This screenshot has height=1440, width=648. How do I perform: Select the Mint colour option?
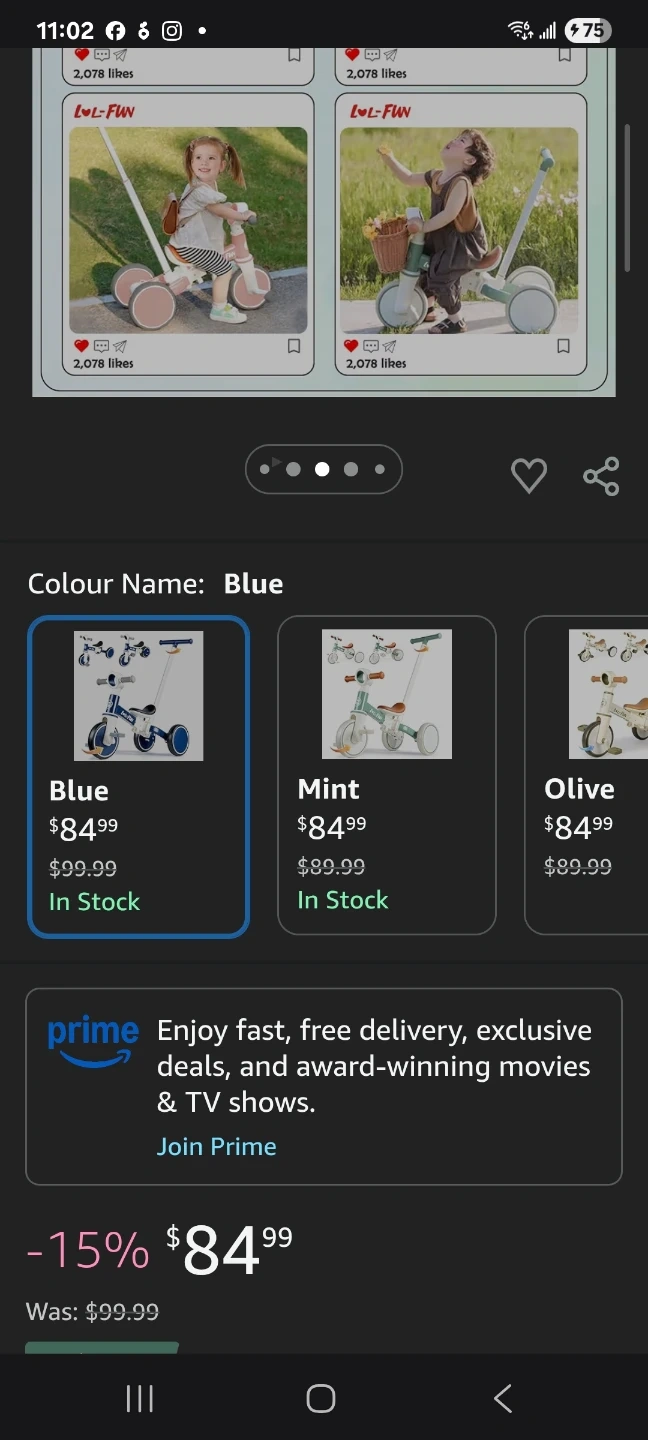387,776
